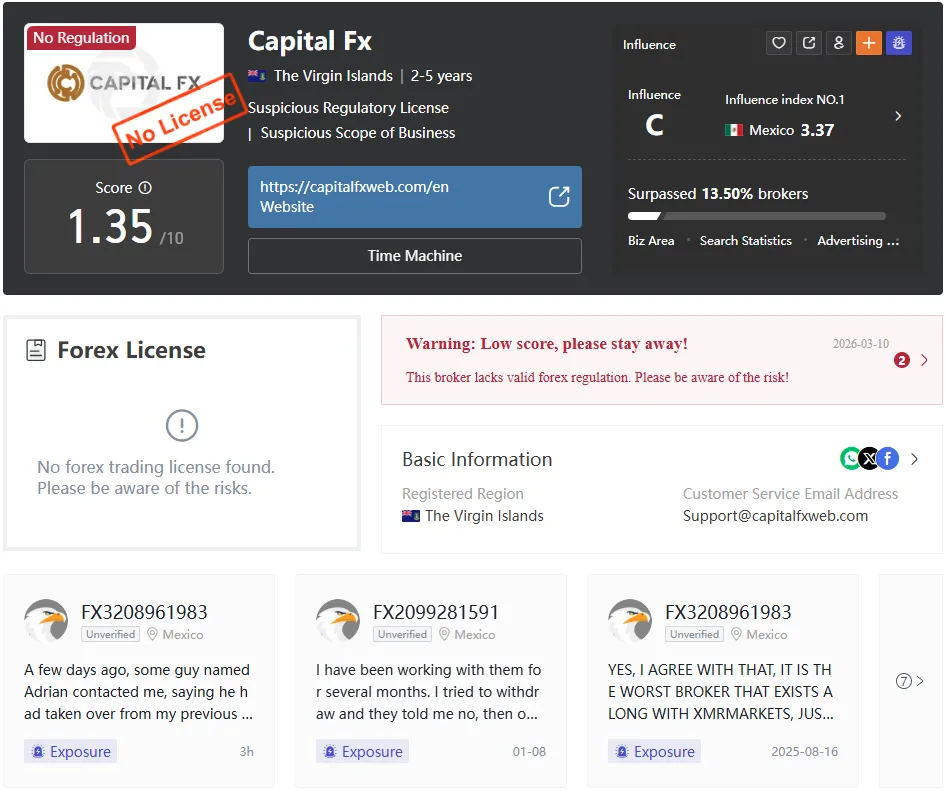
Task: Open the external link icon on website button
Action: click(x=559, y=197)
